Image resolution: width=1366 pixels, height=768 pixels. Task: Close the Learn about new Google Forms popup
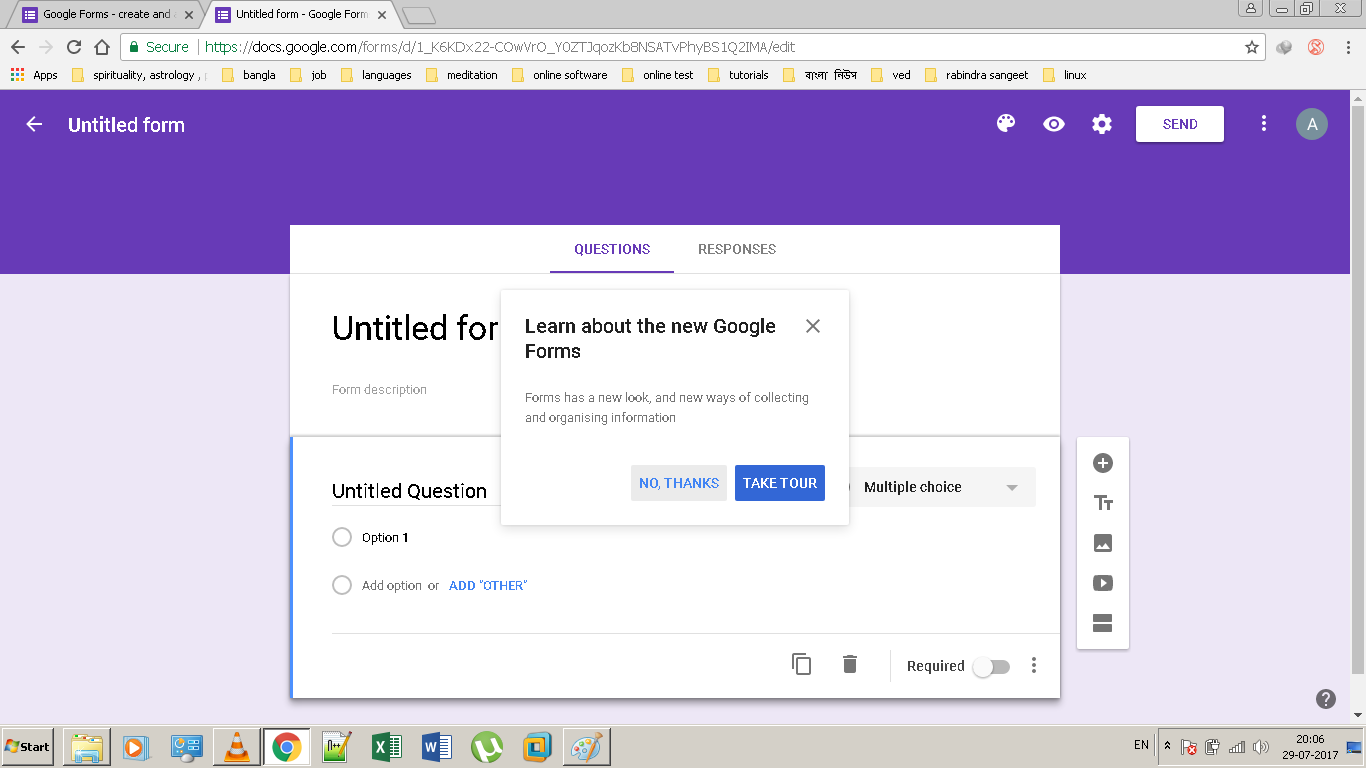[x=813, y=326]
